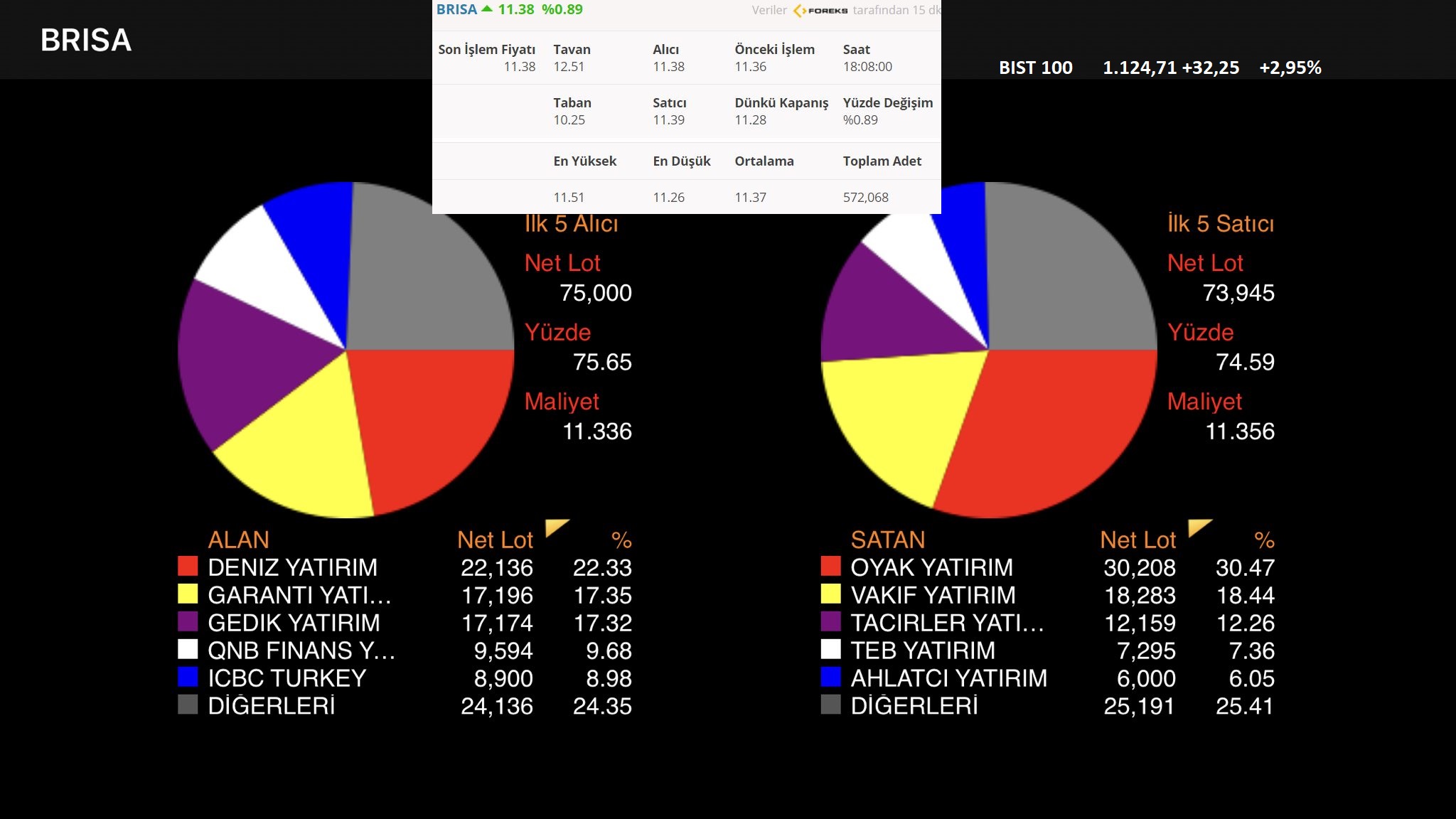Viewport: 1456px width, 819px height.
Task: Select the DENIZ YATIRIM row
Action: 405,567
